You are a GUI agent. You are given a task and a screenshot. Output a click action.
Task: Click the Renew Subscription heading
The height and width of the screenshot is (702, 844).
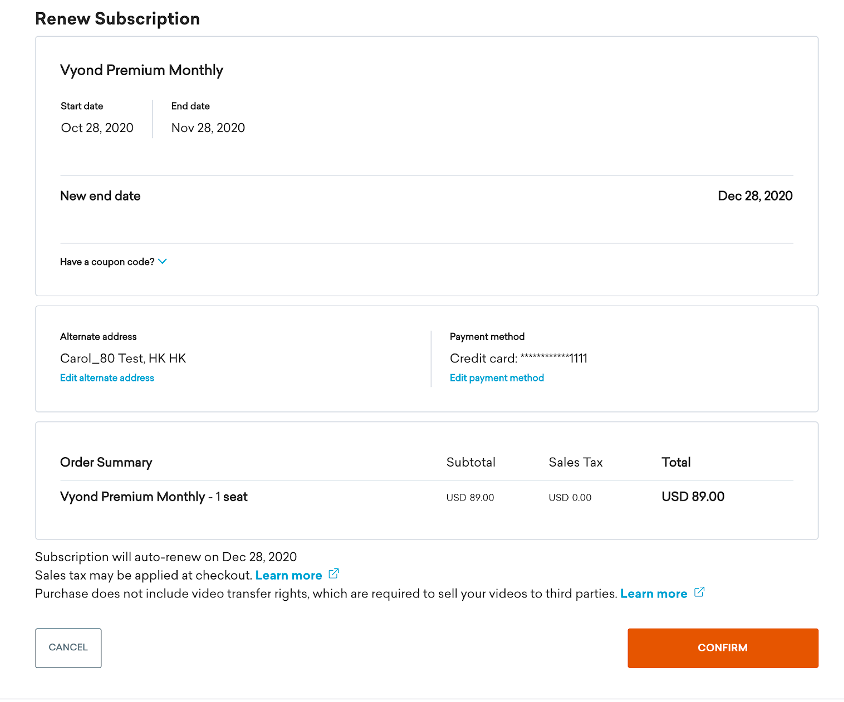(117, 19)
